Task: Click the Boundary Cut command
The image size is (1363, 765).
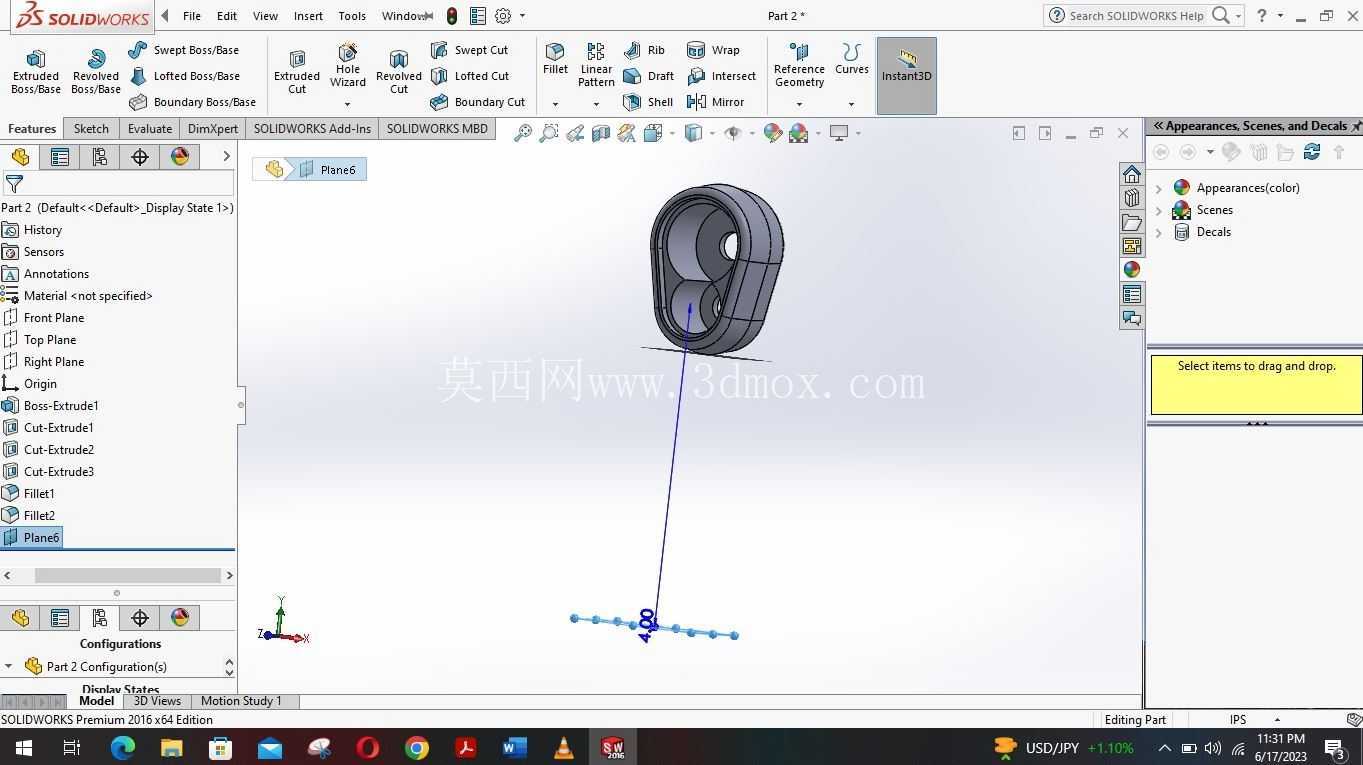Action: [477, 102]
